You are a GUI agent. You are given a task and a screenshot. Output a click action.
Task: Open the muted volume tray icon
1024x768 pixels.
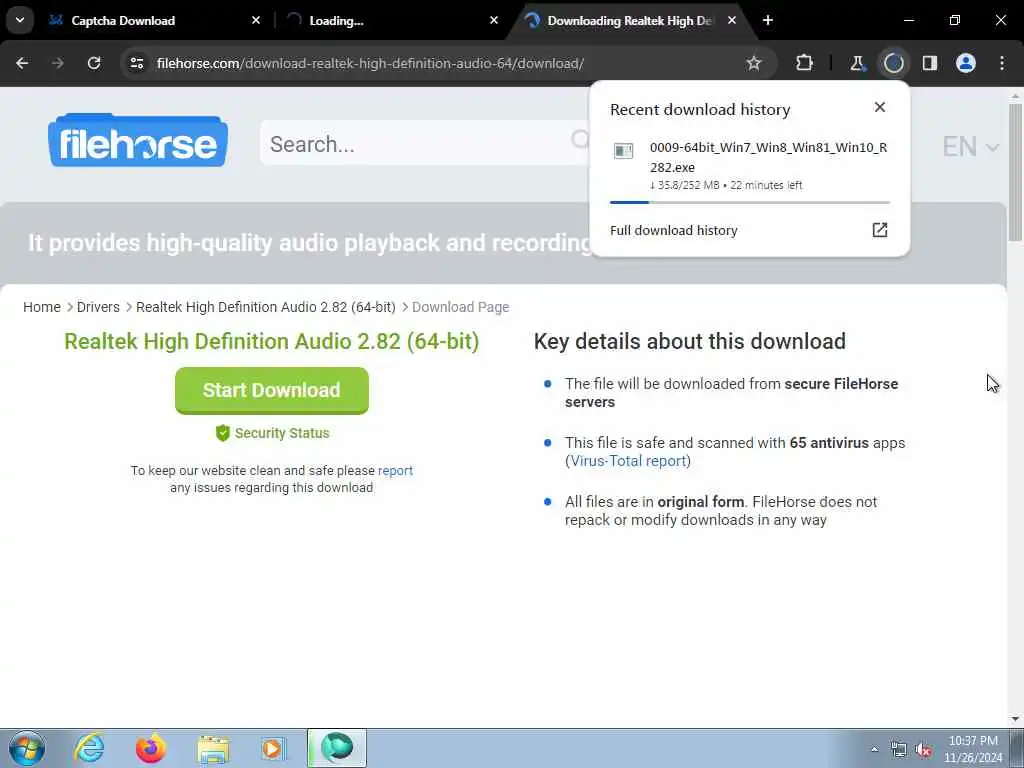pos(923,750)
